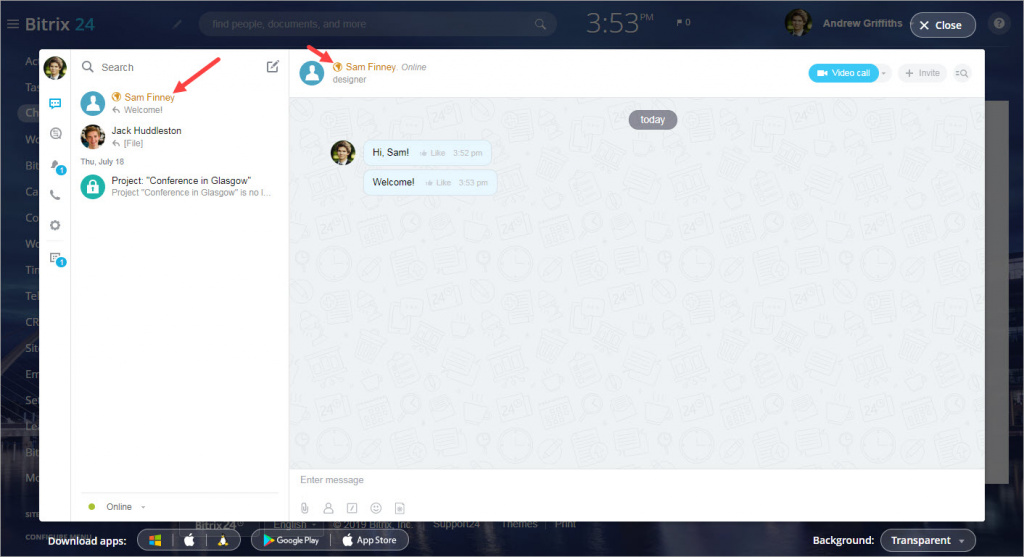The image size is (1024, 557).
Task: Invite users to the chat
Action: pos(922,73)
